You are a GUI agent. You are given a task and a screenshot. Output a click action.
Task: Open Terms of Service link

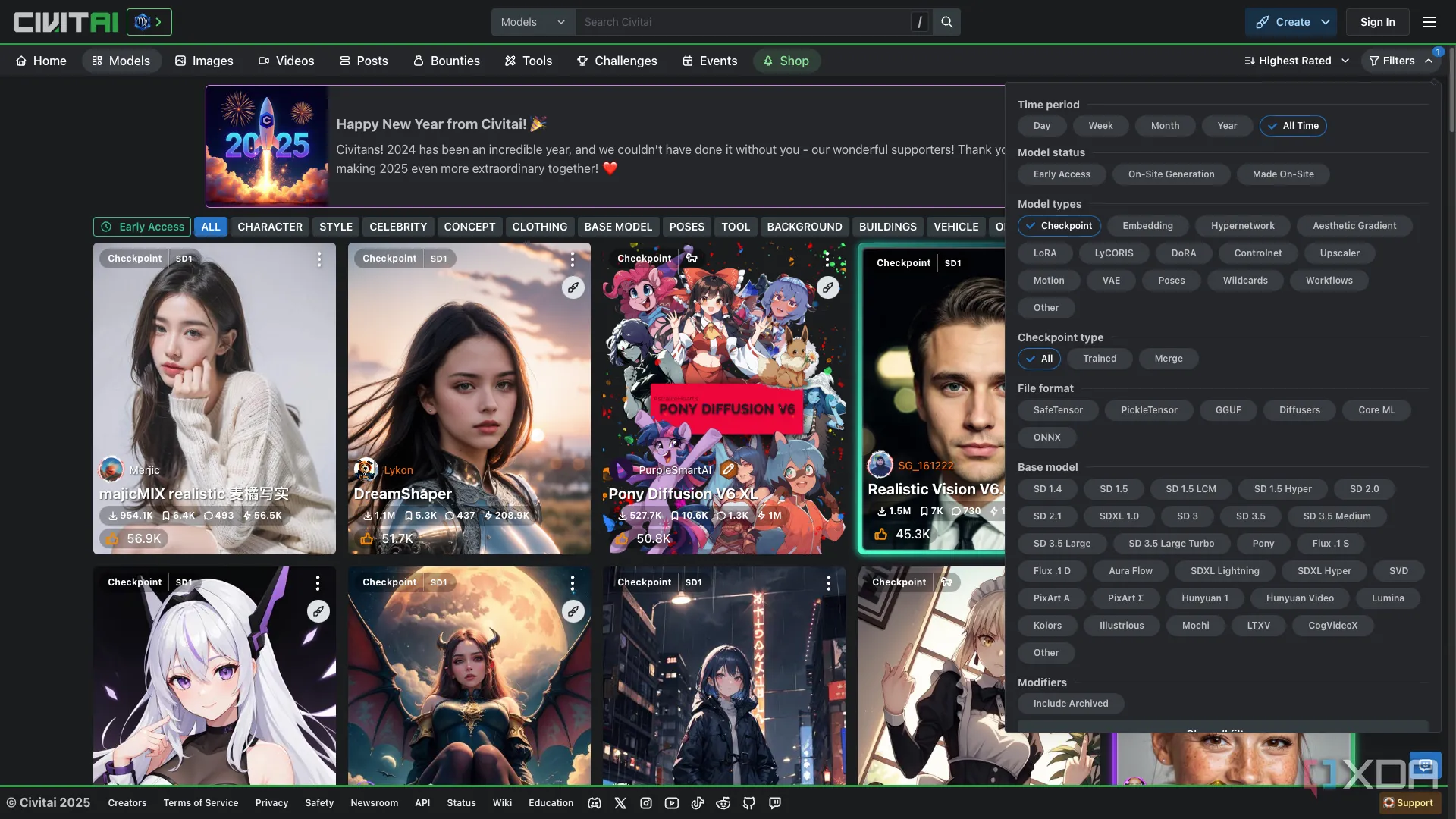[201, 803]
